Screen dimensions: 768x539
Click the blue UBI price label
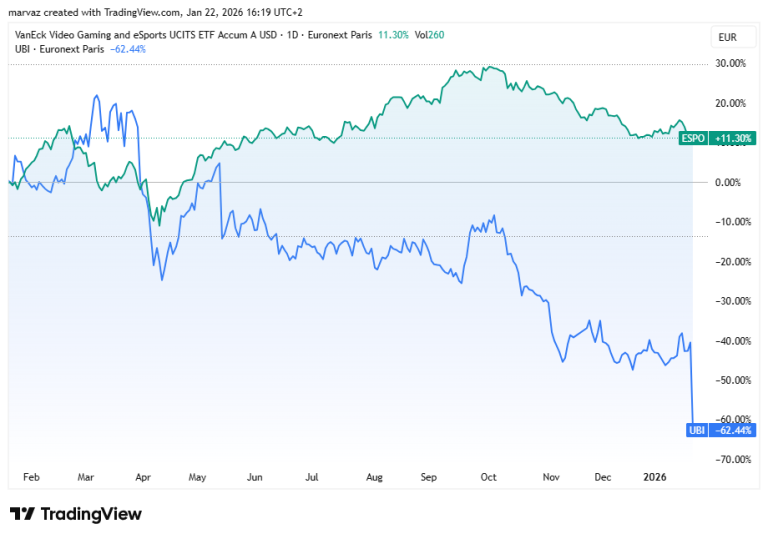click(x=697, y=430)
